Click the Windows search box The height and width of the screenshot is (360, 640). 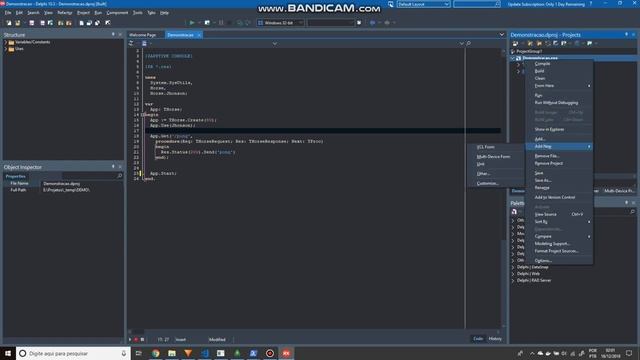click(x=73, y=353)
